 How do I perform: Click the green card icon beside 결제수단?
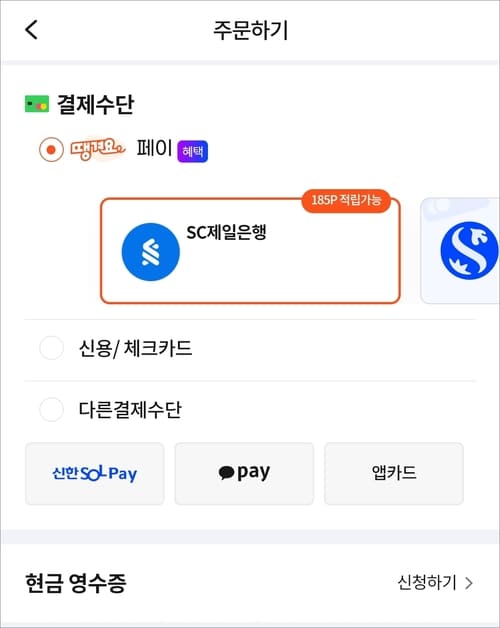[37, 104]
